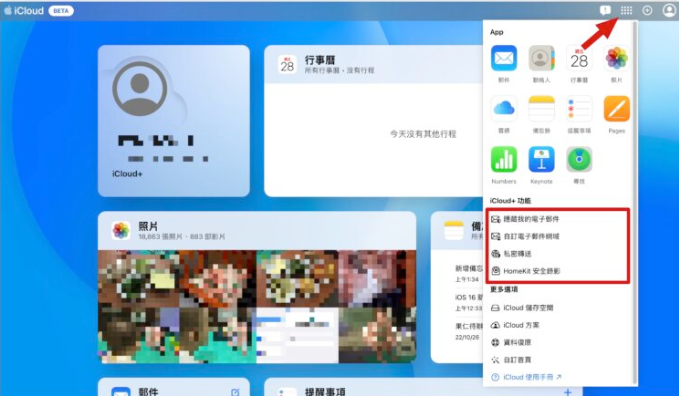Open the profile tile showing iCloud+
679x396 pixels.
click(x=174, y=121)
